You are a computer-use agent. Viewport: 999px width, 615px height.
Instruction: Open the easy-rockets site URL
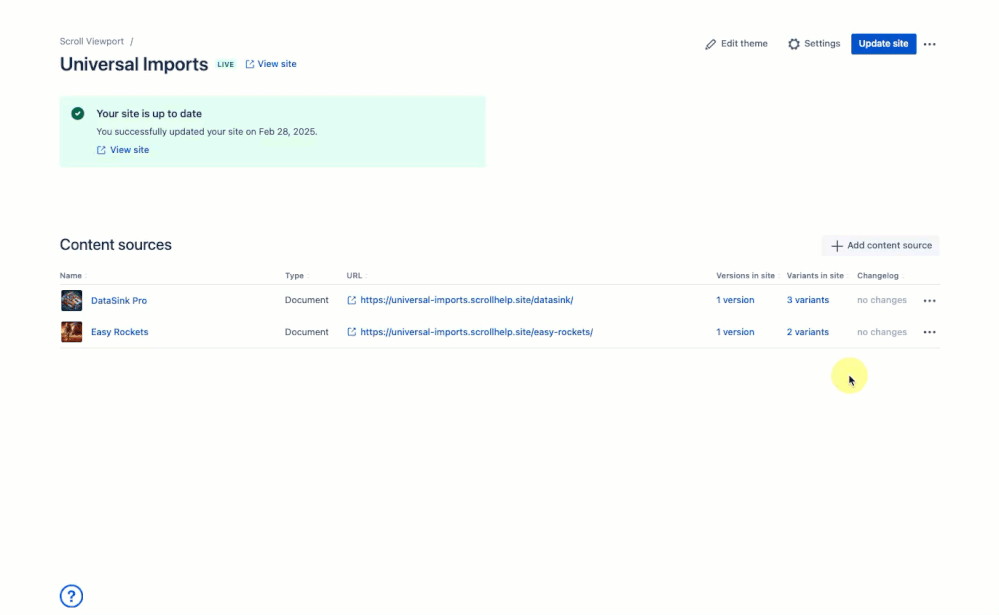pos(470,332)
